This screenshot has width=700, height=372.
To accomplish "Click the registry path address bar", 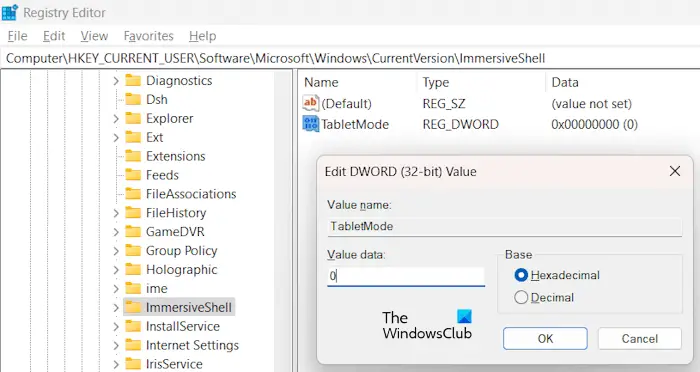I will [350, 59].
